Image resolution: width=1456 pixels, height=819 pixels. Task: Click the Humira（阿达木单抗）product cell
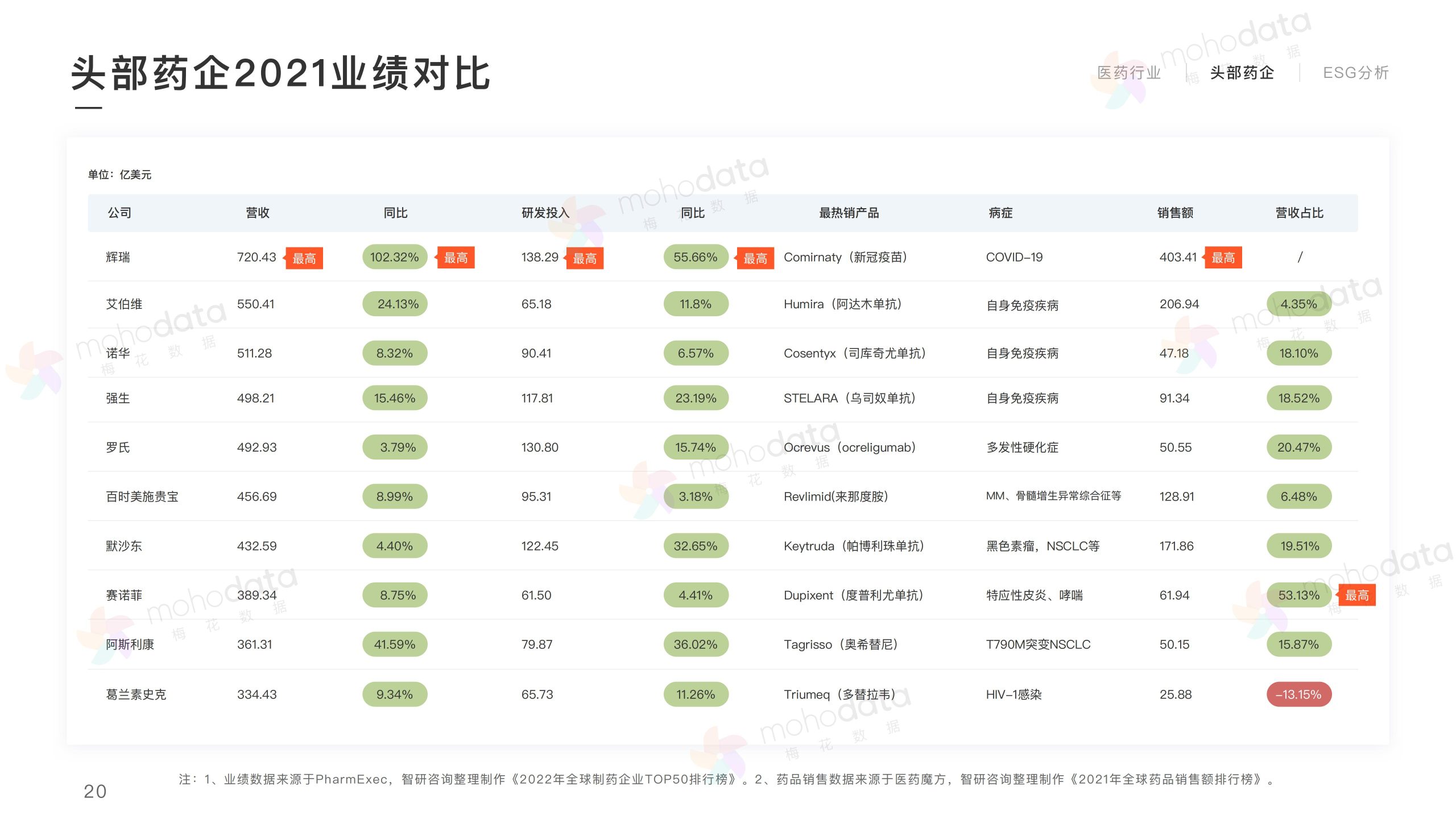click(842, 304)
